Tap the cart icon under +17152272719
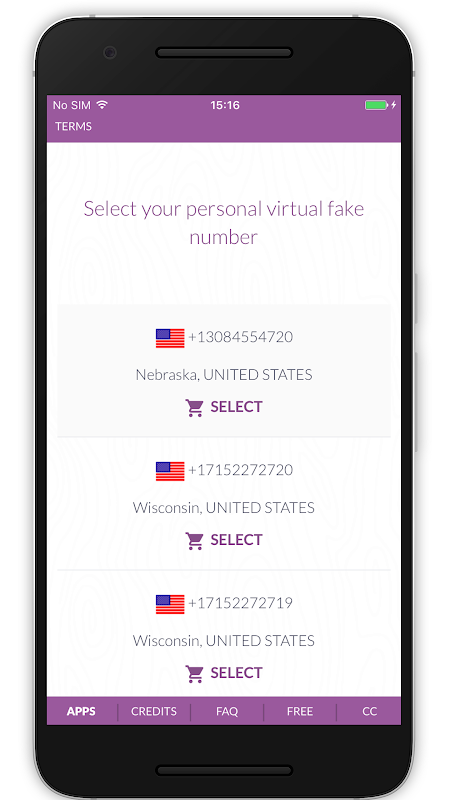The image size is (450, 800). pyautogui.click(x=194, y=674)
